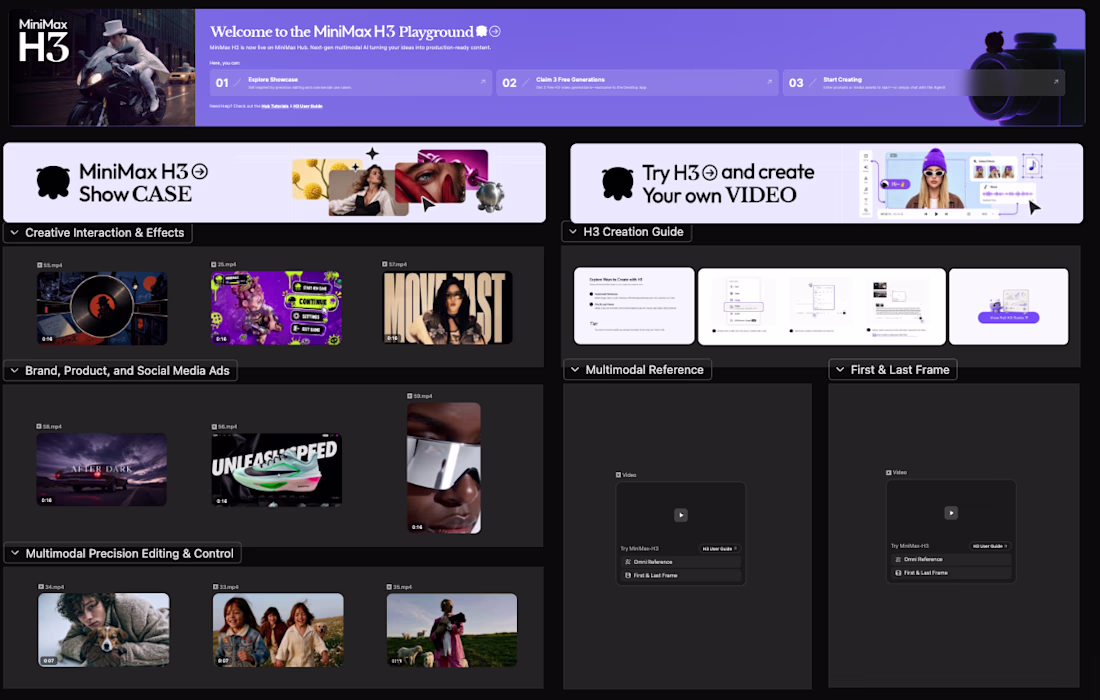Open the 55.mp4 vinyl record video thumbnail
1100x700 pixels.
click(102, 309)
